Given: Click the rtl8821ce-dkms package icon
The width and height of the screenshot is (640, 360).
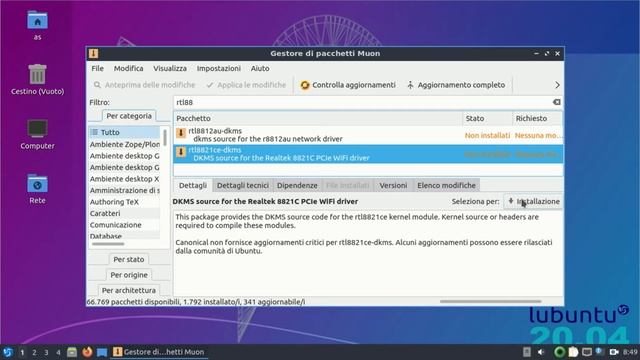Looking at the screenshot, I should [180, 152].
